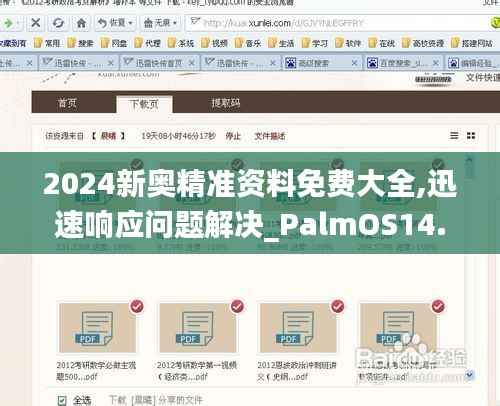Open the 常用 bookmarks folder

(x=48, y=43)
